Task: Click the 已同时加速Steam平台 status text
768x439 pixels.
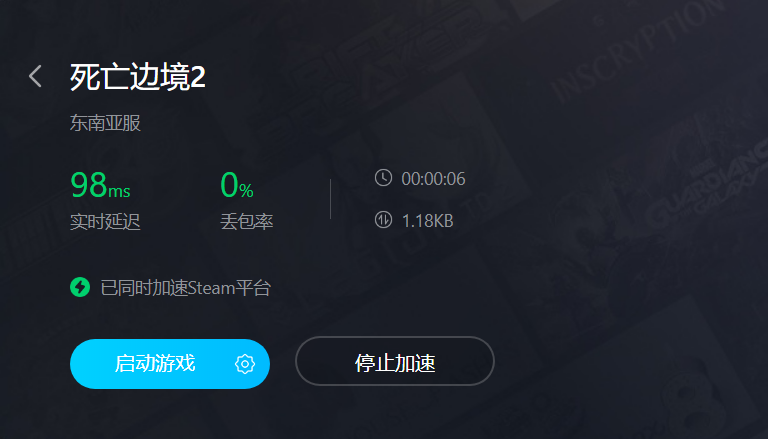Action: 186,288
